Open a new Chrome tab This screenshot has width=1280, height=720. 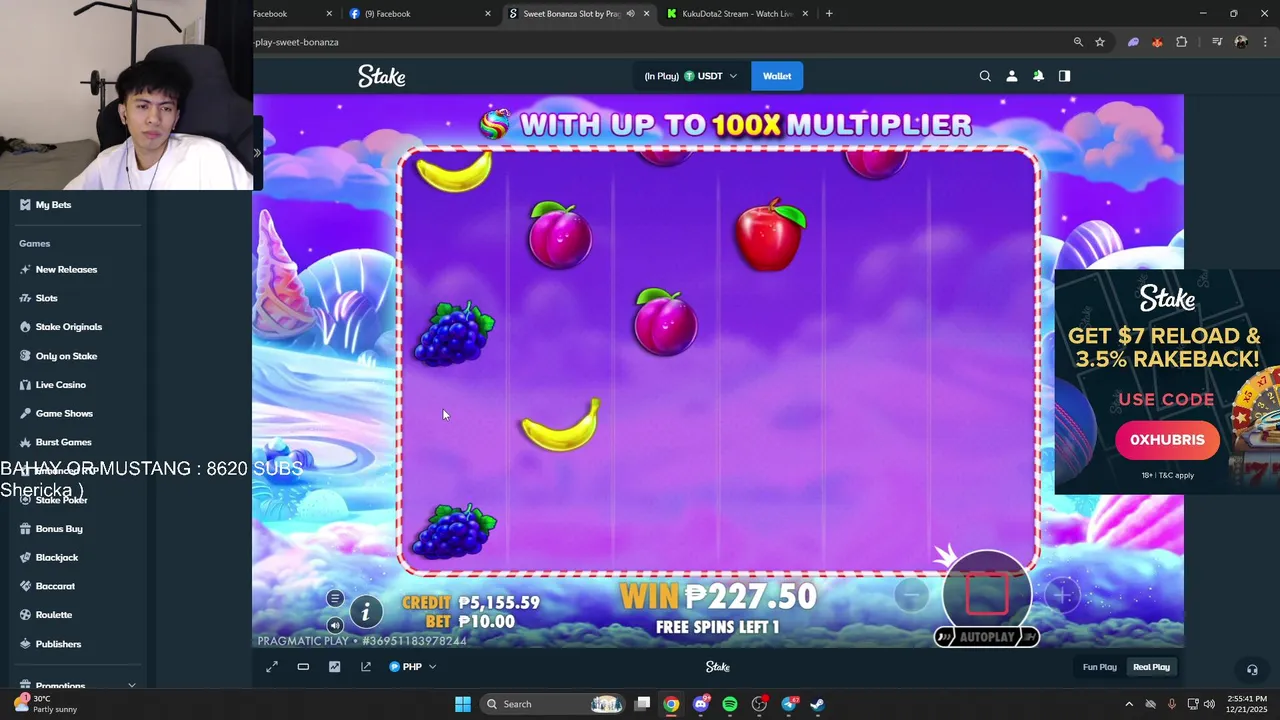pos(829,14)
